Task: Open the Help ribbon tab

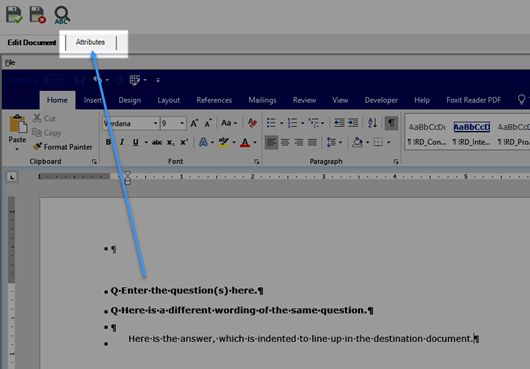Action: click(422, 100)
